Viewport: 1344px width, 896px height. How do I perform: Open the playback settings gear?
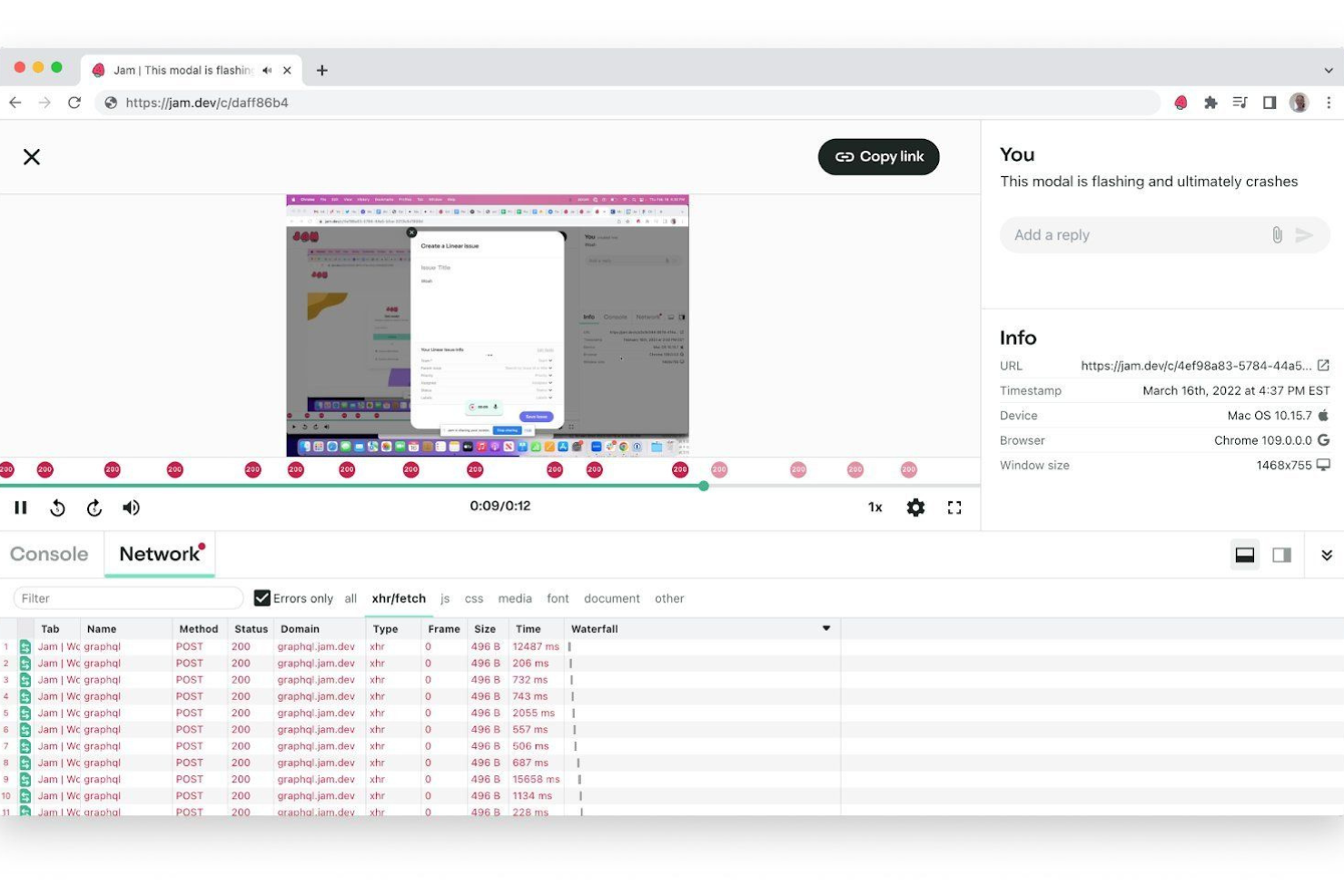click(914, 507)
